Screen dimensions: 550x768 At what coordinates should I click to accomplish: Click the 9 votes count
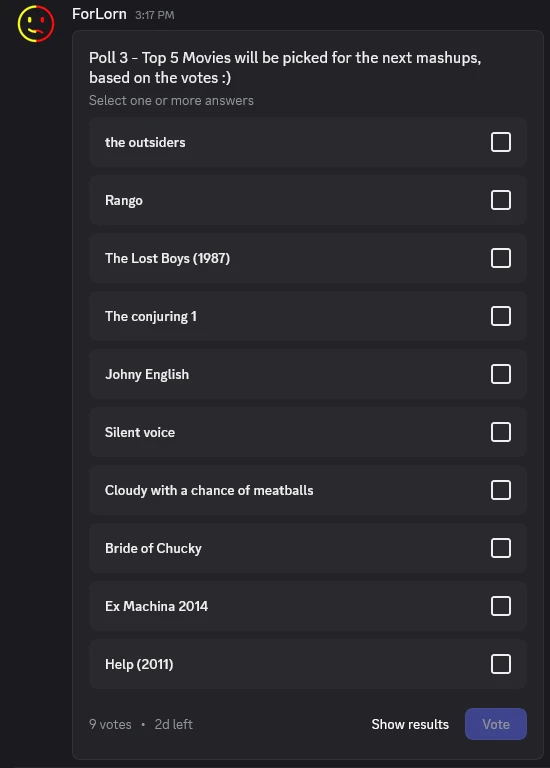click(110, 724)
